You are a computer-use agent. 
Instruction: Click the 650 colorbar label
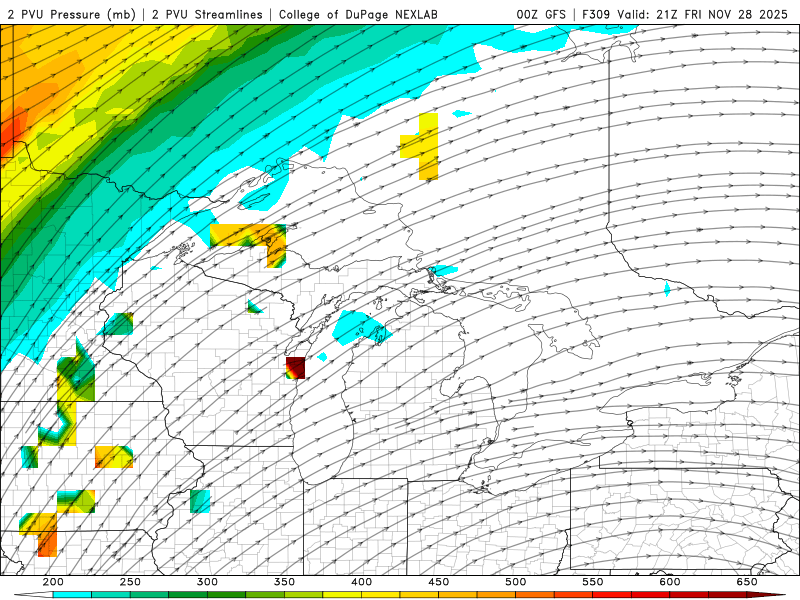coord(746,582)
